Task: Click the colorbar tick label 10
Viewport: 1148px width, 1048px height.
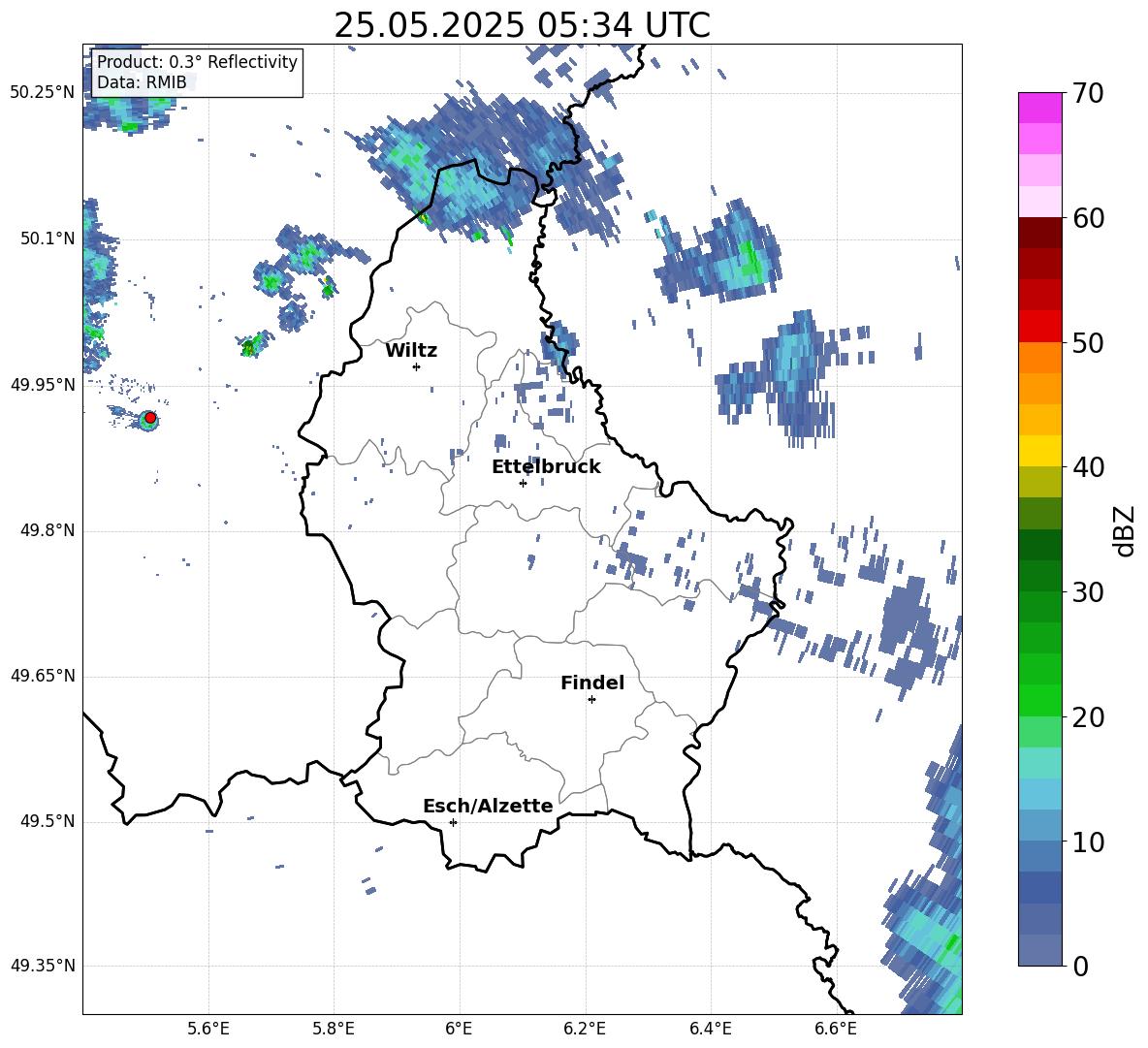Action: click(1088, 842)
